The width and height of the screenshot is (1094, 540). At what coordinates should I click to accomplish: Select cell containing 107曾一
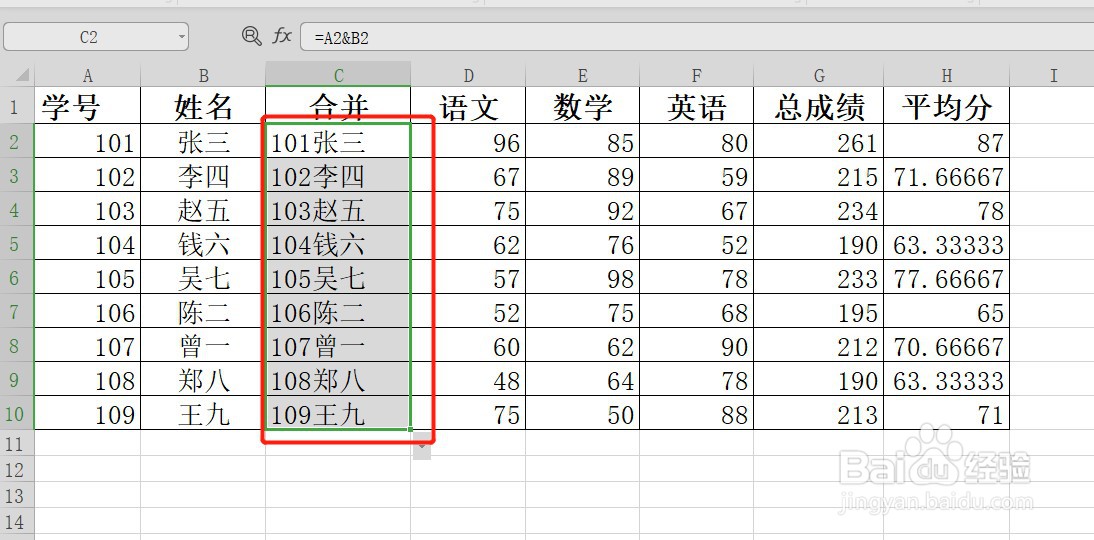[338, 346]
